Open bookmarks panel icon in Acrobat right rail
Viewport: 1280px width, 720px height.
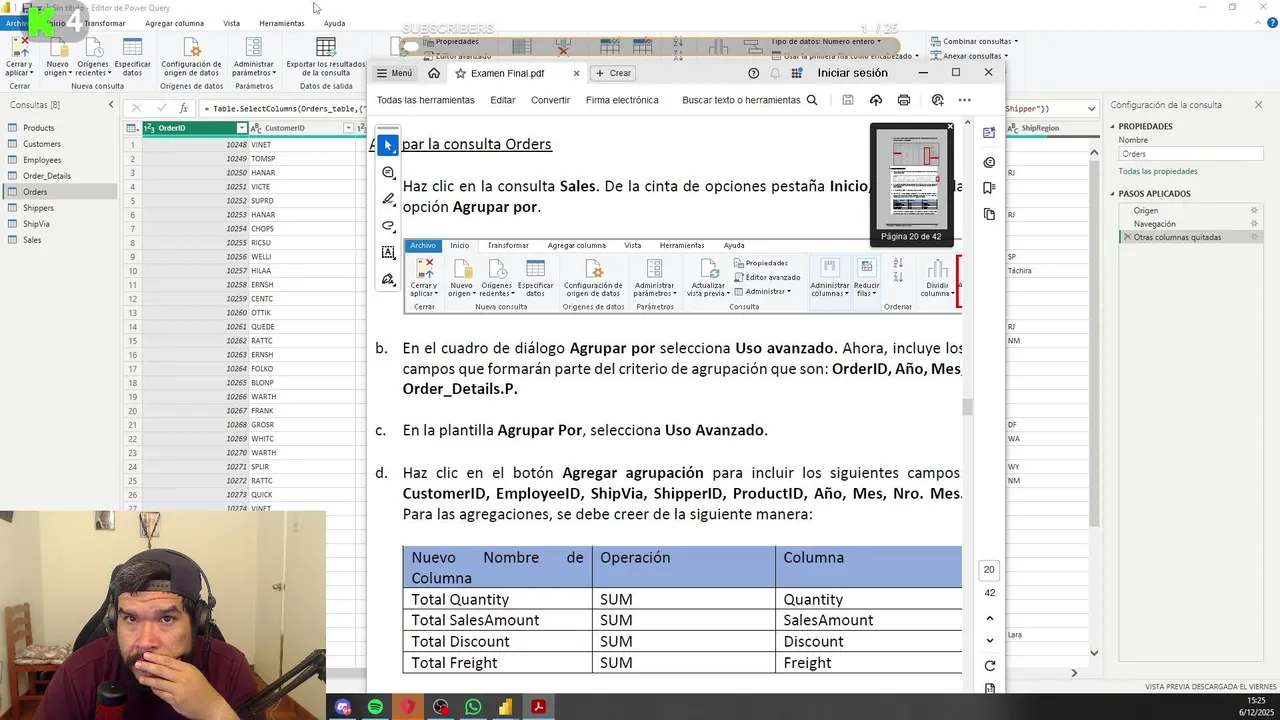pyautogui.click(x=989, y=188)
